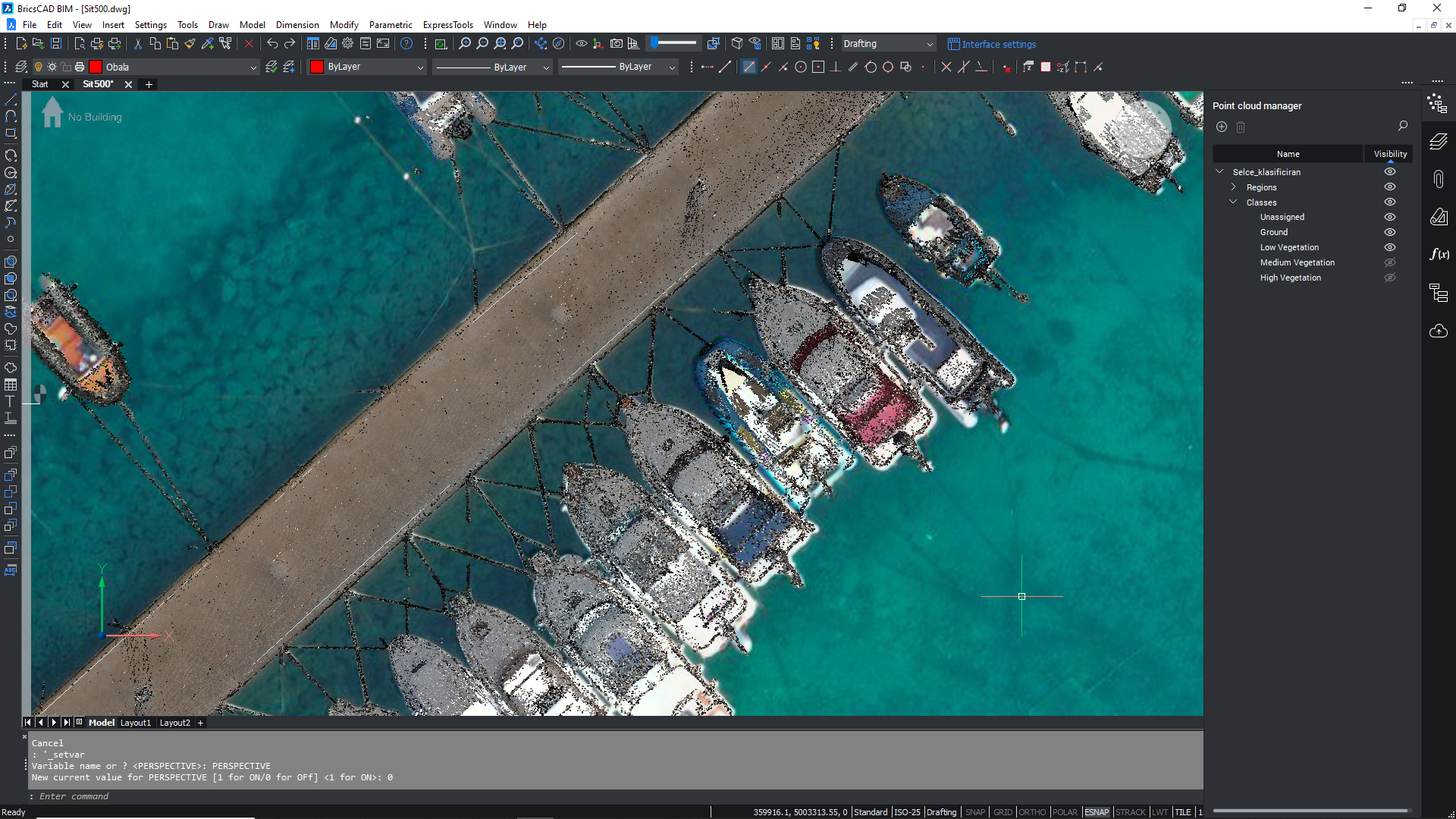The height and width of the screenshot is (819, 1456).
Task: Open the Attachments paperclip panel icon
Action: tap(1439, 179)
